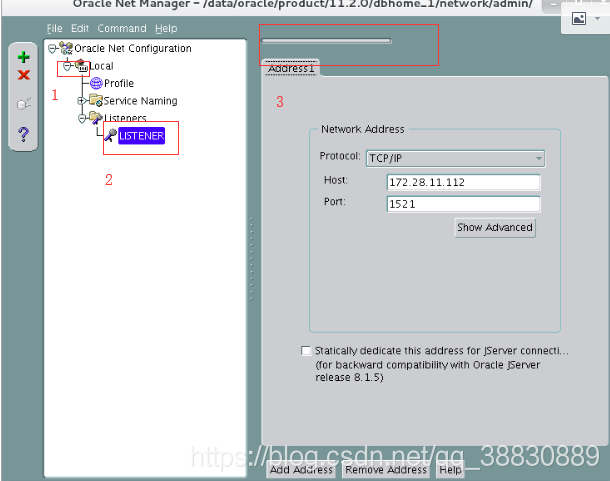Image resolution: width=610 pixels, height=481 pixels.
Task: Collapse the Listeners tree node
Action: 82,118
